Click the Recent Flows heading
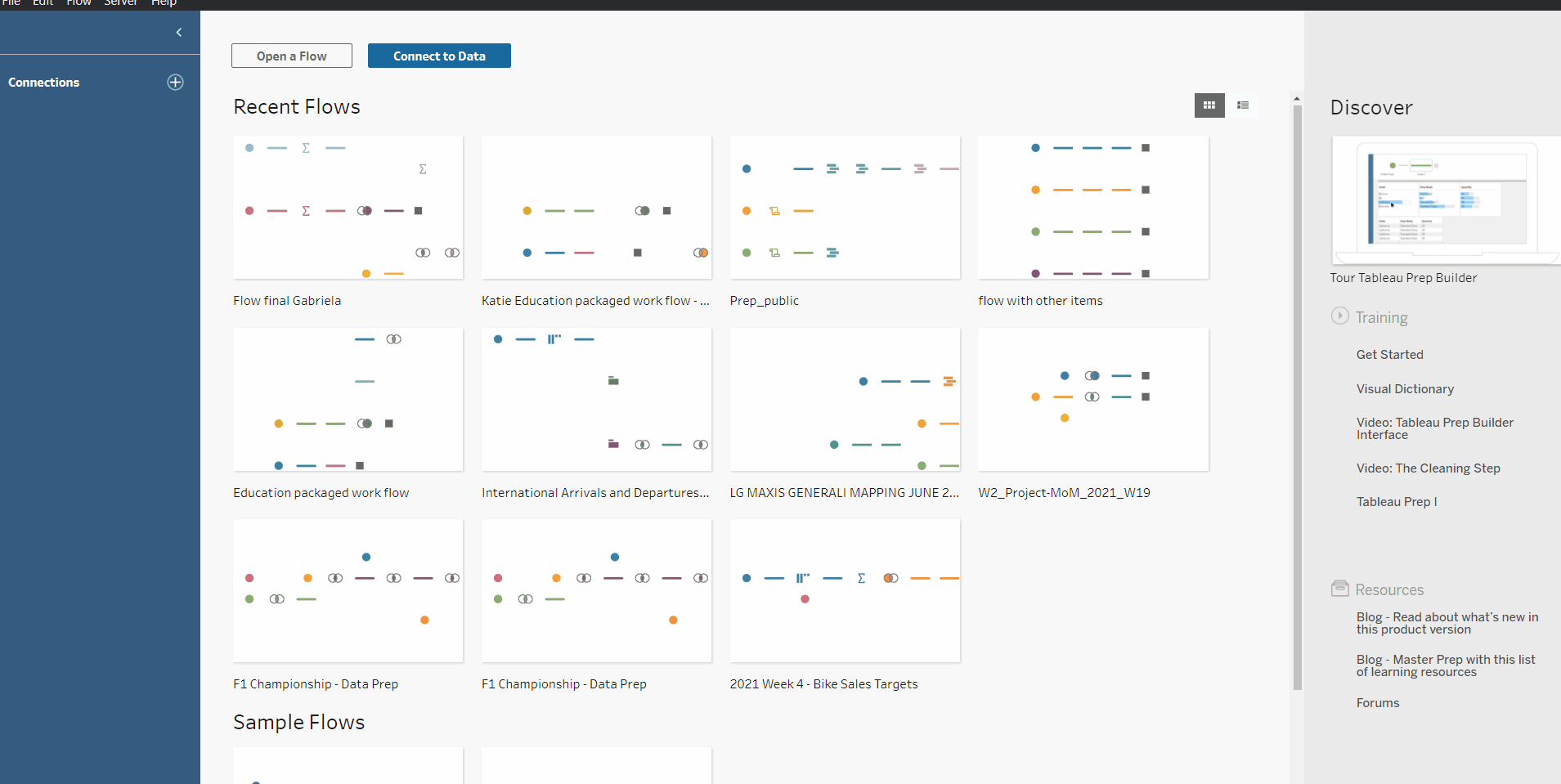1561x784 pixels. (297, 107)
